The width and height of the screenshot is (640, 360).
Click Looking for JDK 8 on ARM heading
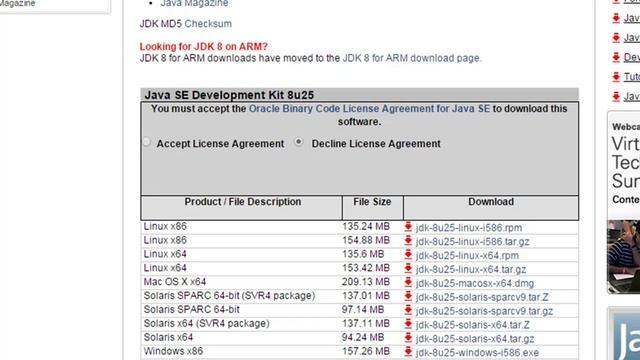[204, 47]
